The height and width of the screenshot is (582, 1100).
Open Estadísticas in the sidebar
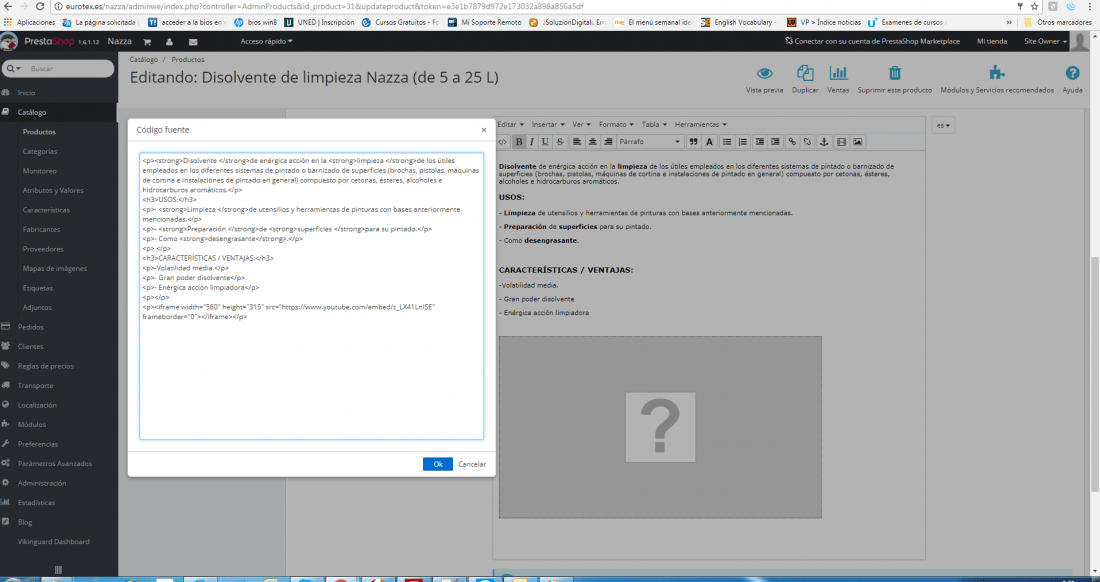pyautogui.click(x=36, y=503)
